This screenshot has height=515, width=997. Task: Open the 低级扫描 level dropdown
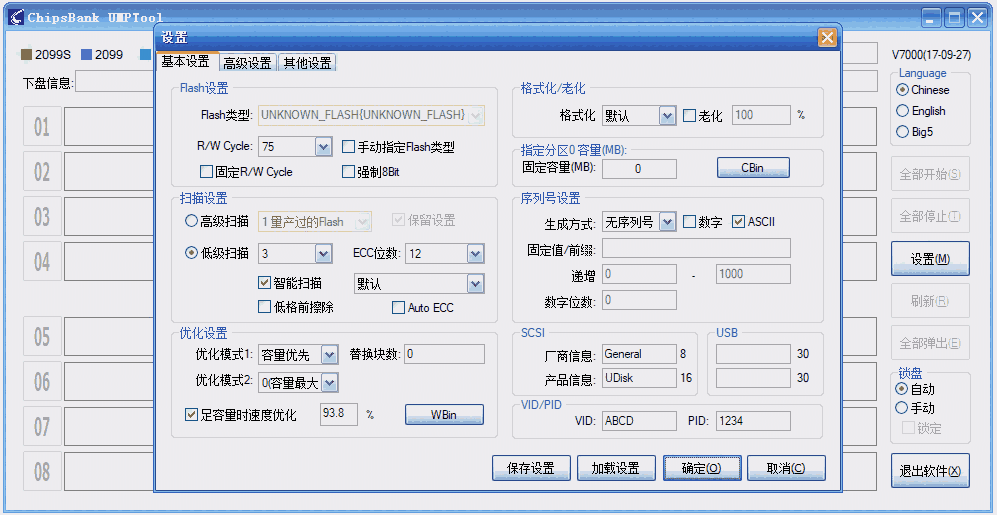click(324, 254)
